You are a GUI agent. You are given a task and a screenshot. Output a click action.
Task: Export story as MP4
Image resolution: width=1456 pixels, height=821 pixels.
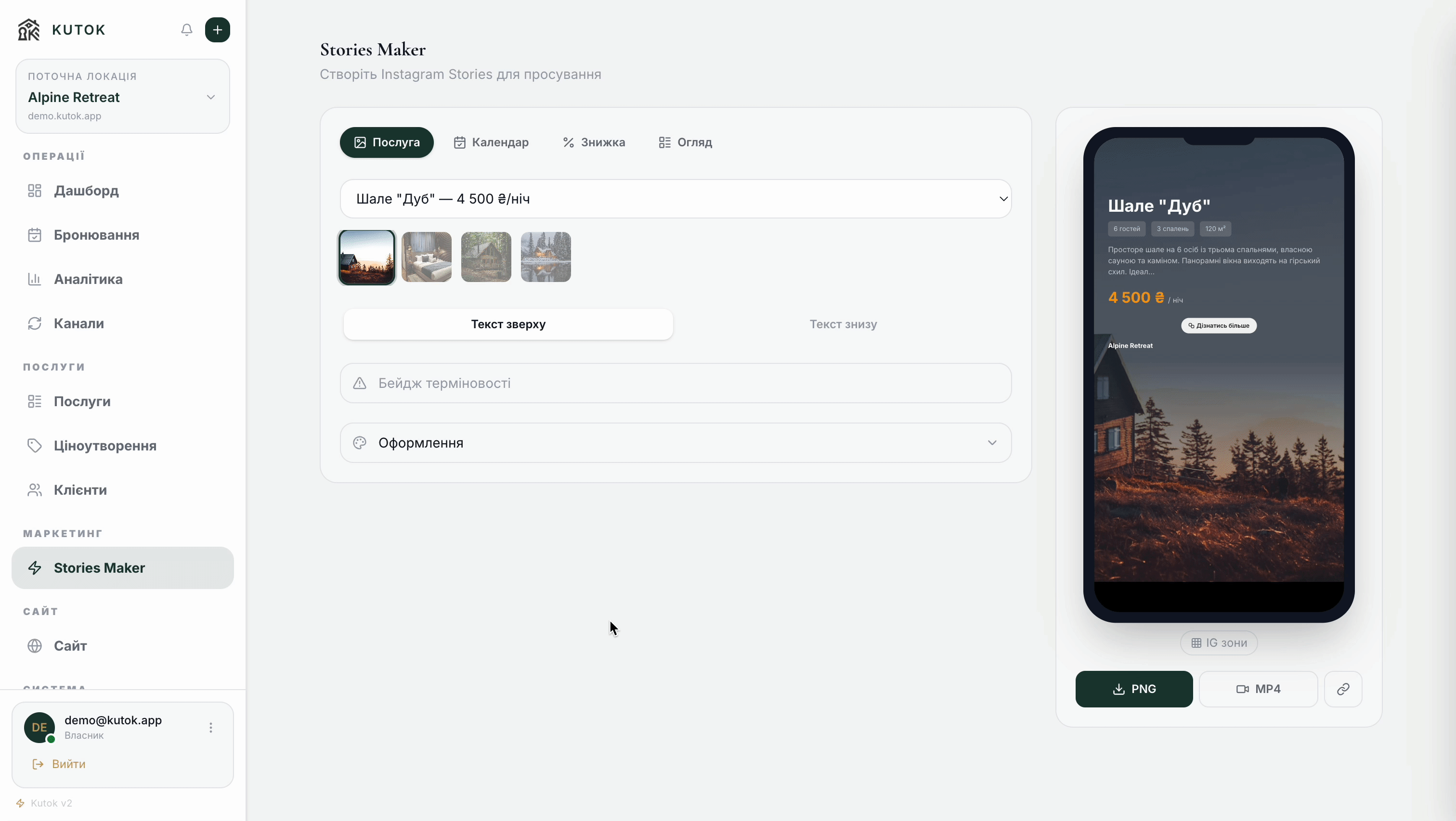tap(1258, 689)
